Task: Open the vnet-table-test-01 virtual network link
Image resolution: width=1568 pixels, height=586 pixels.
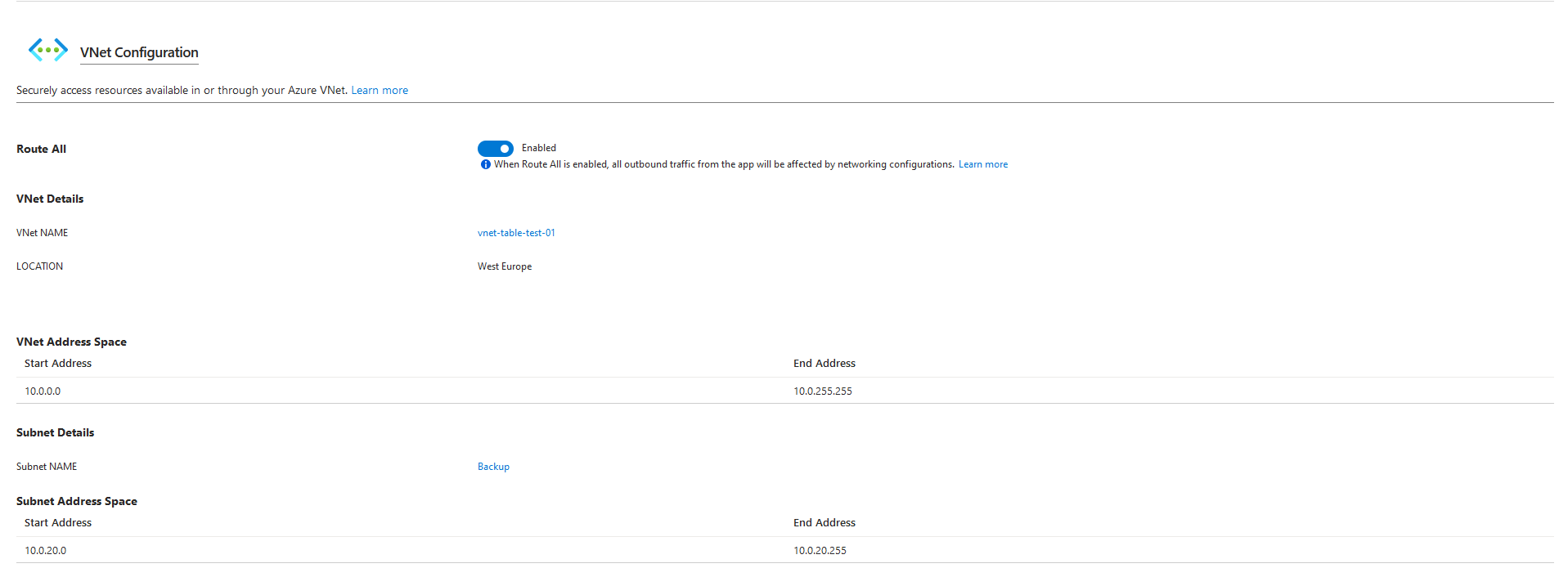Action: [516, 233]
